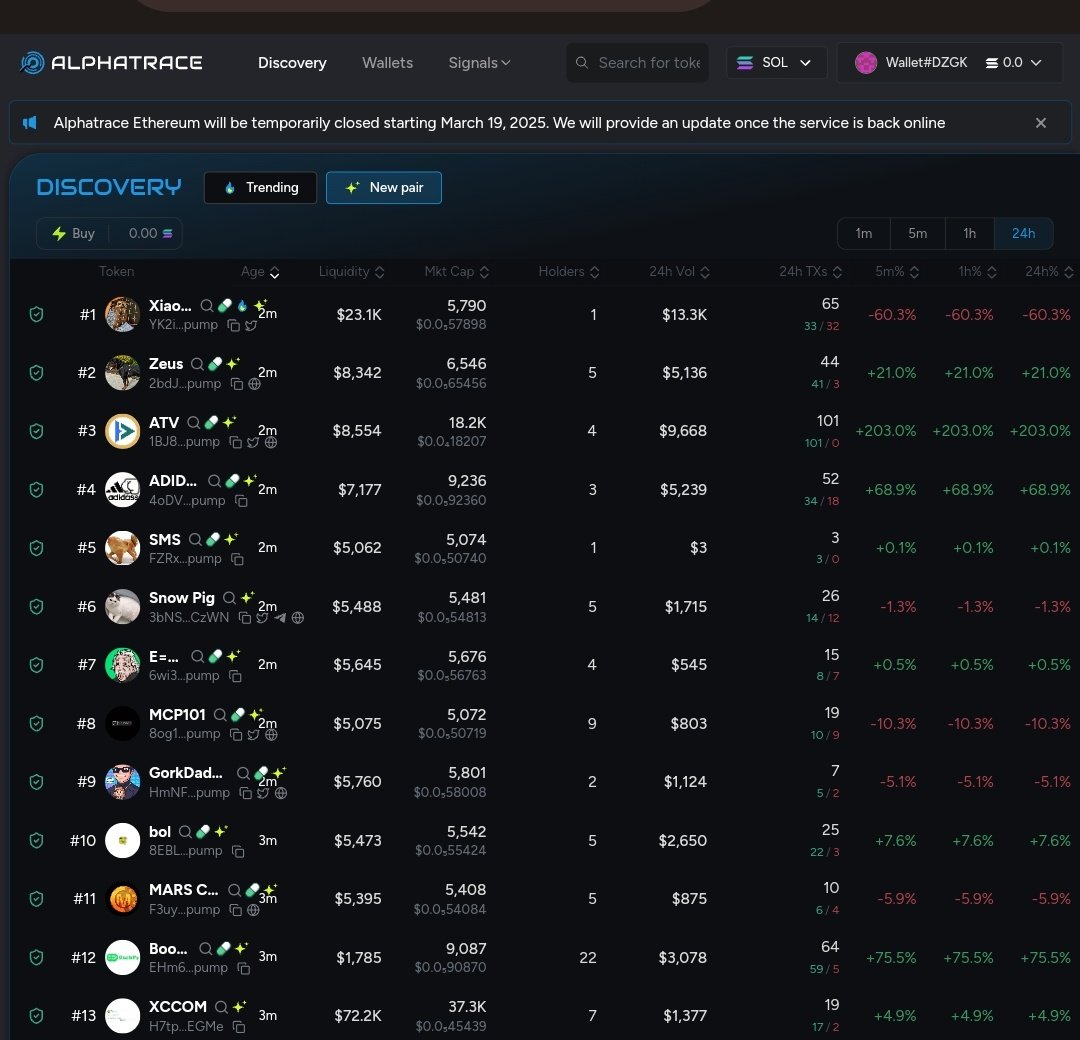Viewport: 1080px width, 1040px height.
Task: Open the Snow Pig token name link
Action: pyautogui.click(x=182, y=598)
